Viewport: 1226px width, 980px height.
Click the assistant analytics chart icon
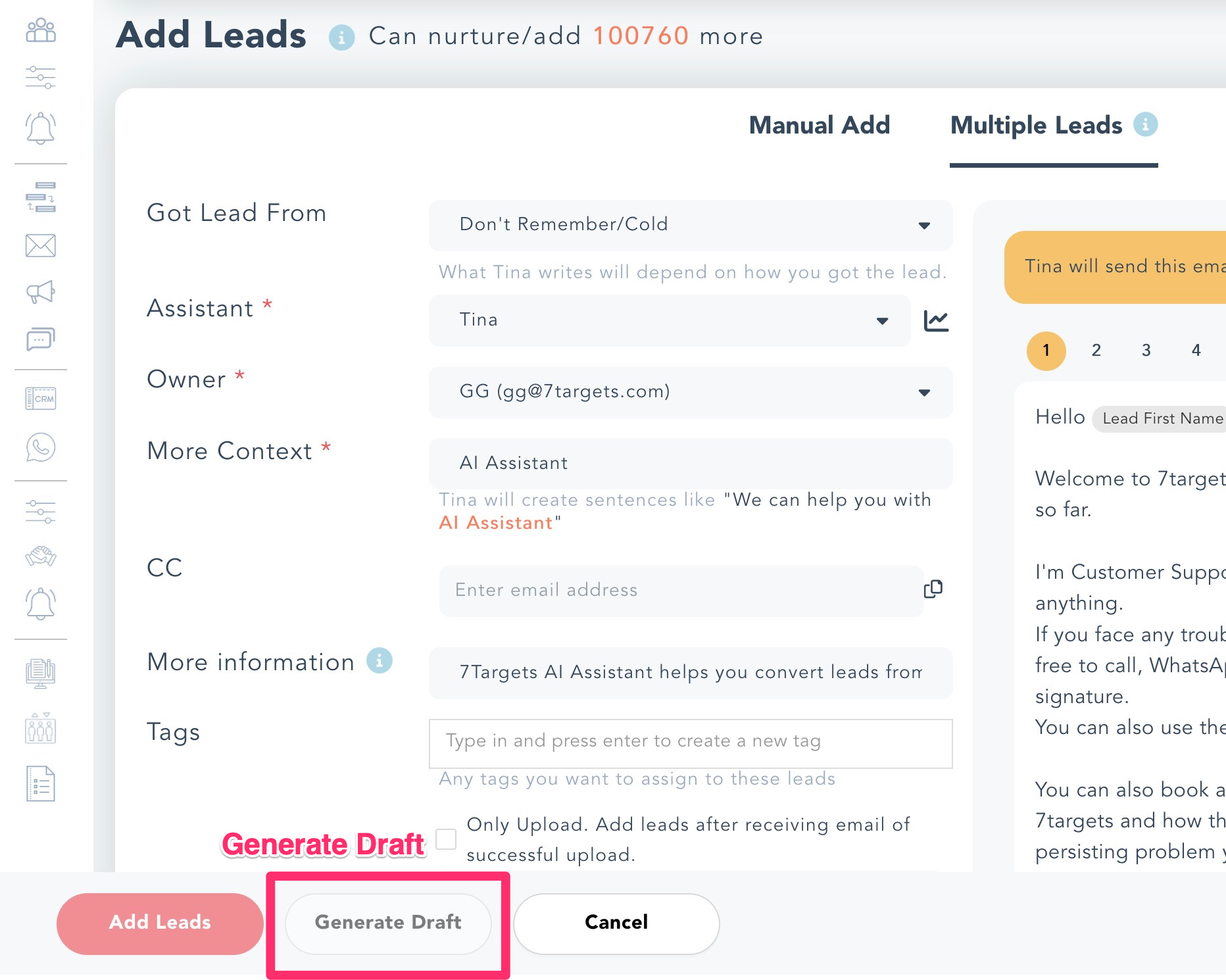point(936,321)
